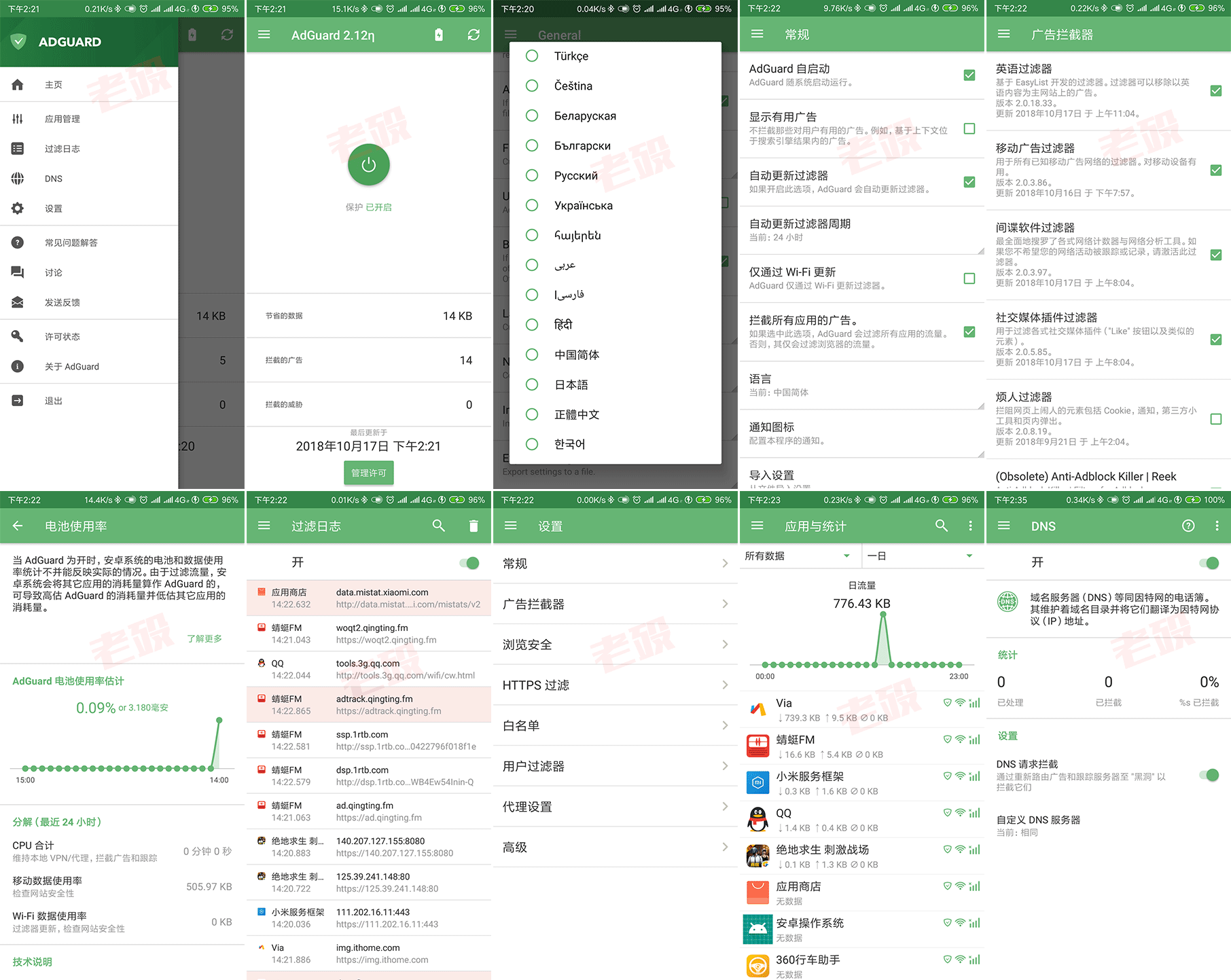Open adtrack.qingting.fm log entry

click(369, 704)
